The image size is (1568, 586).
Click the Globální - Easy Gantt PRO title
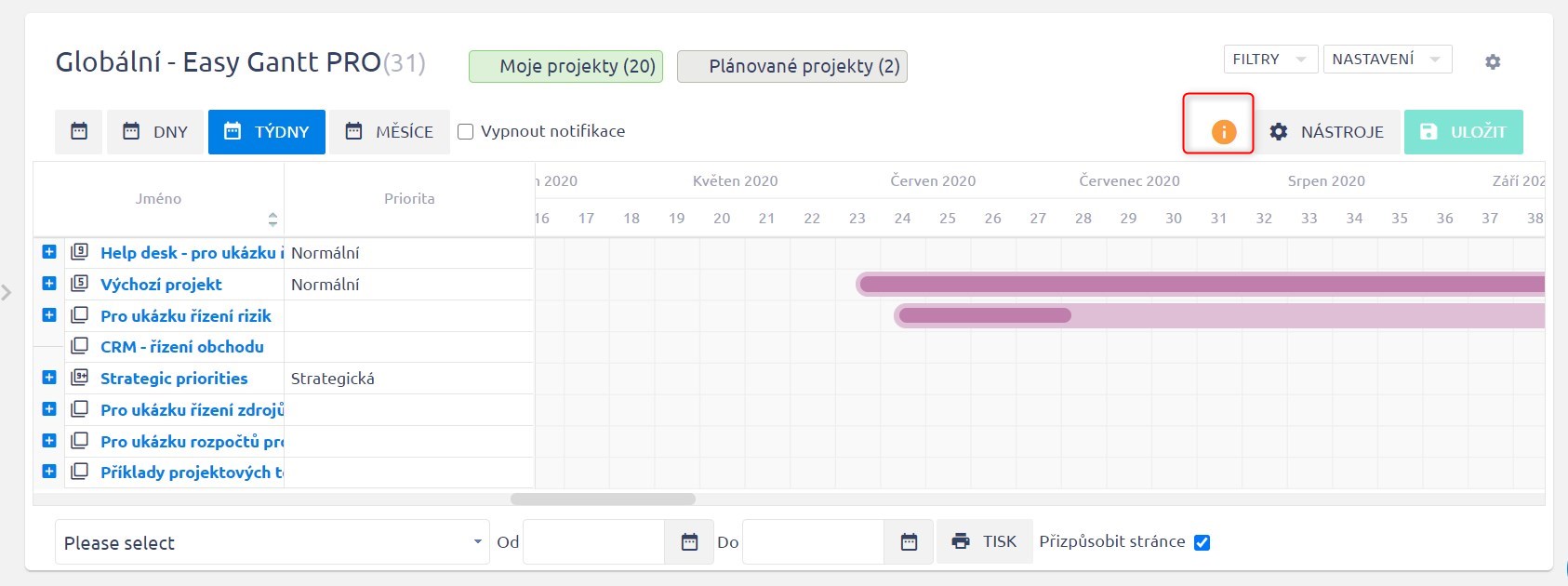coord(219,62)
